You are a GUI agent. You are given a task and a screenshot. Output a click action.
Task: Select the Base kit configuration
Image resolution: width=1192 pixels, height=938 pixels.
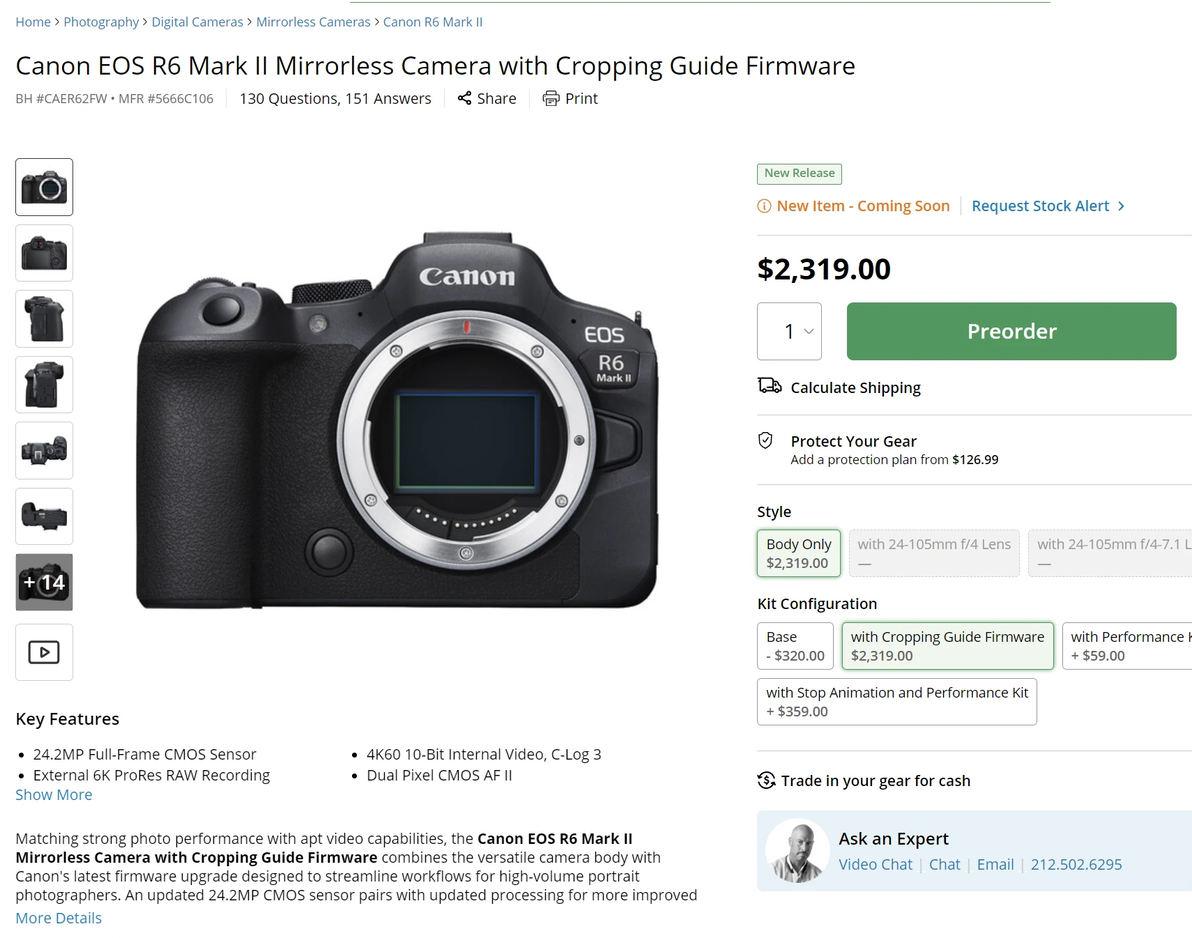795,646
